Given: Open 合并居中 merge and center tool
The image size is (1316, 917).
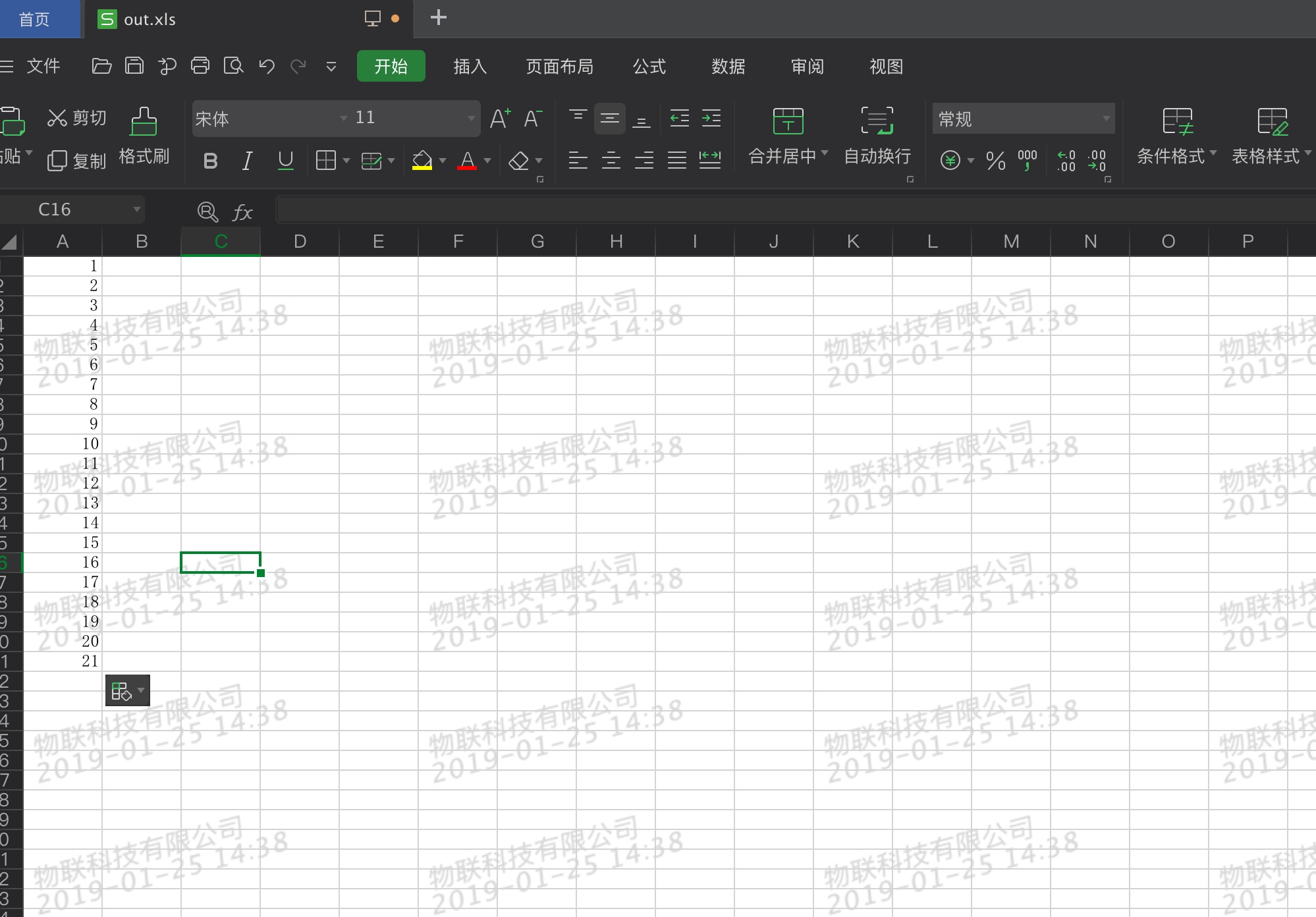Looking at the screenshot, I should coord(786,136).
